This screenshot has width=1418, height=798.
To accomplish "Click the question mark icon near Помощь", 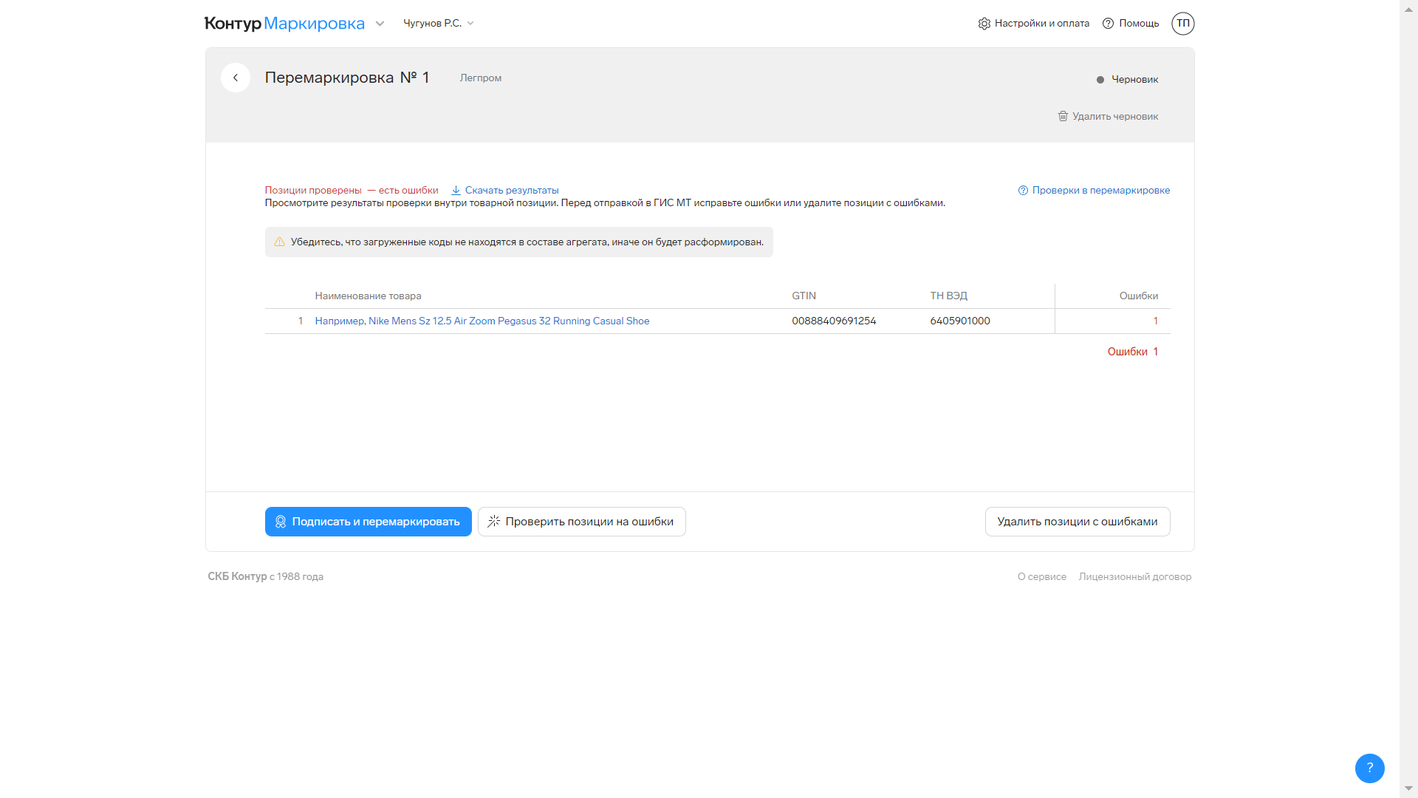I will point(1108,23).
